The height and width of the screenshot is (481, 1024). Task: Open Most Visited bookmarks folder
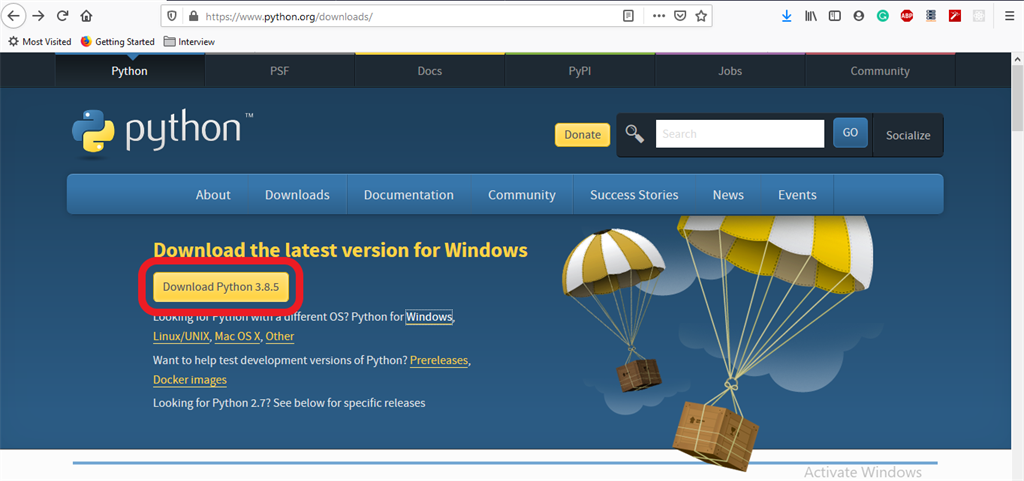click(x=40, y=41)
